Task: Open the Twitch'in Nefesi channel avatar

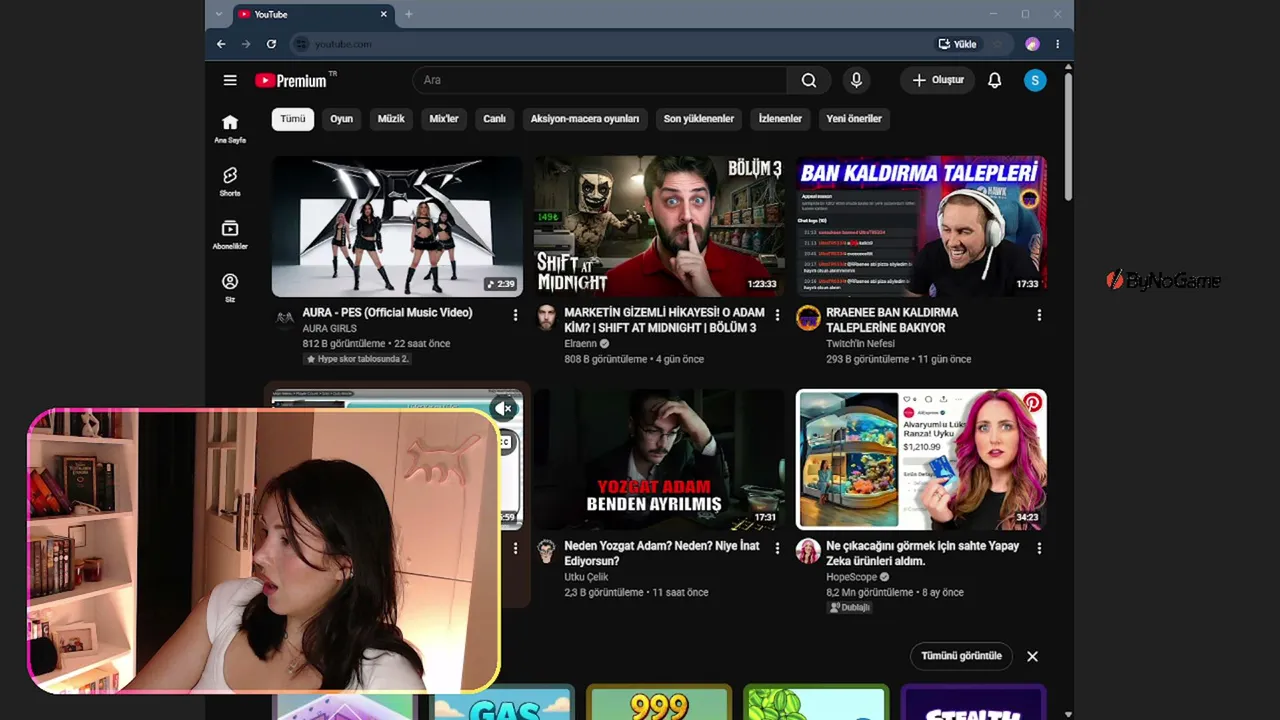Action: pyautogui.click(x=808, y=318)
